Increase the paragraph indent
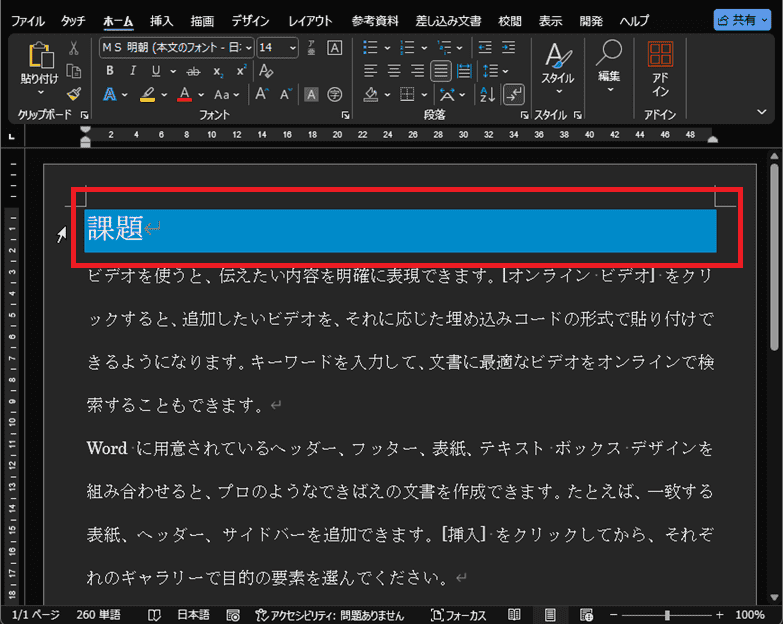Viewport: 783px width, 624px height. pyautogui.click(x=508, y=48)
